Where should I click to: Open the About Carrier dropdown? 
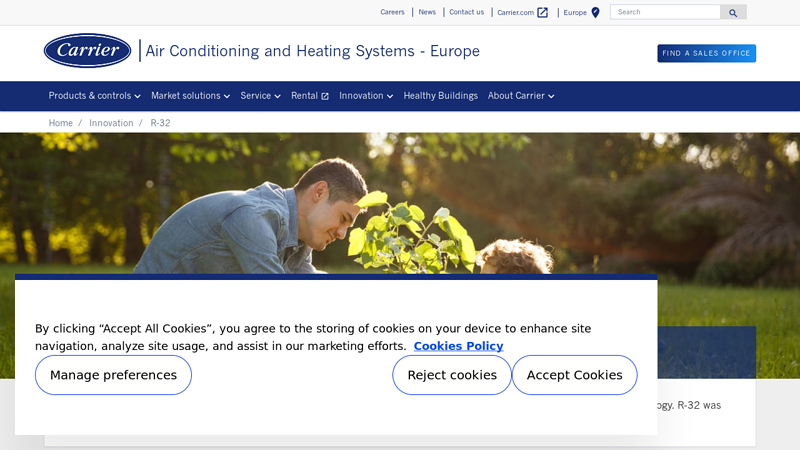tap(520, 96)
